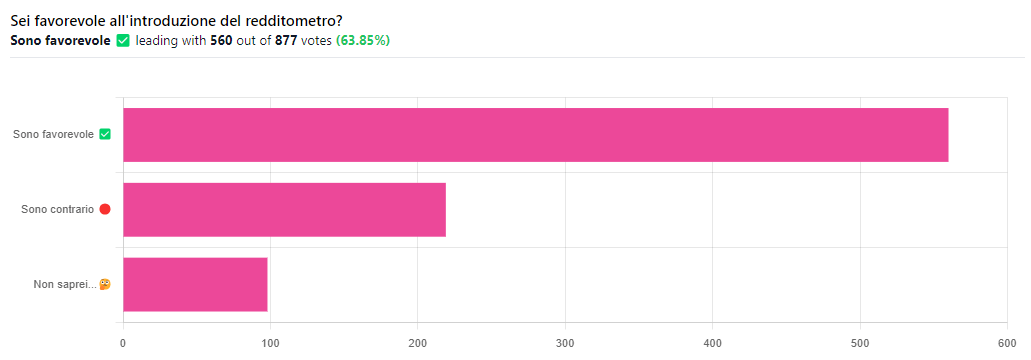Select the Non saprei pink bar
Screen dimensions: 1031x360
195,284
